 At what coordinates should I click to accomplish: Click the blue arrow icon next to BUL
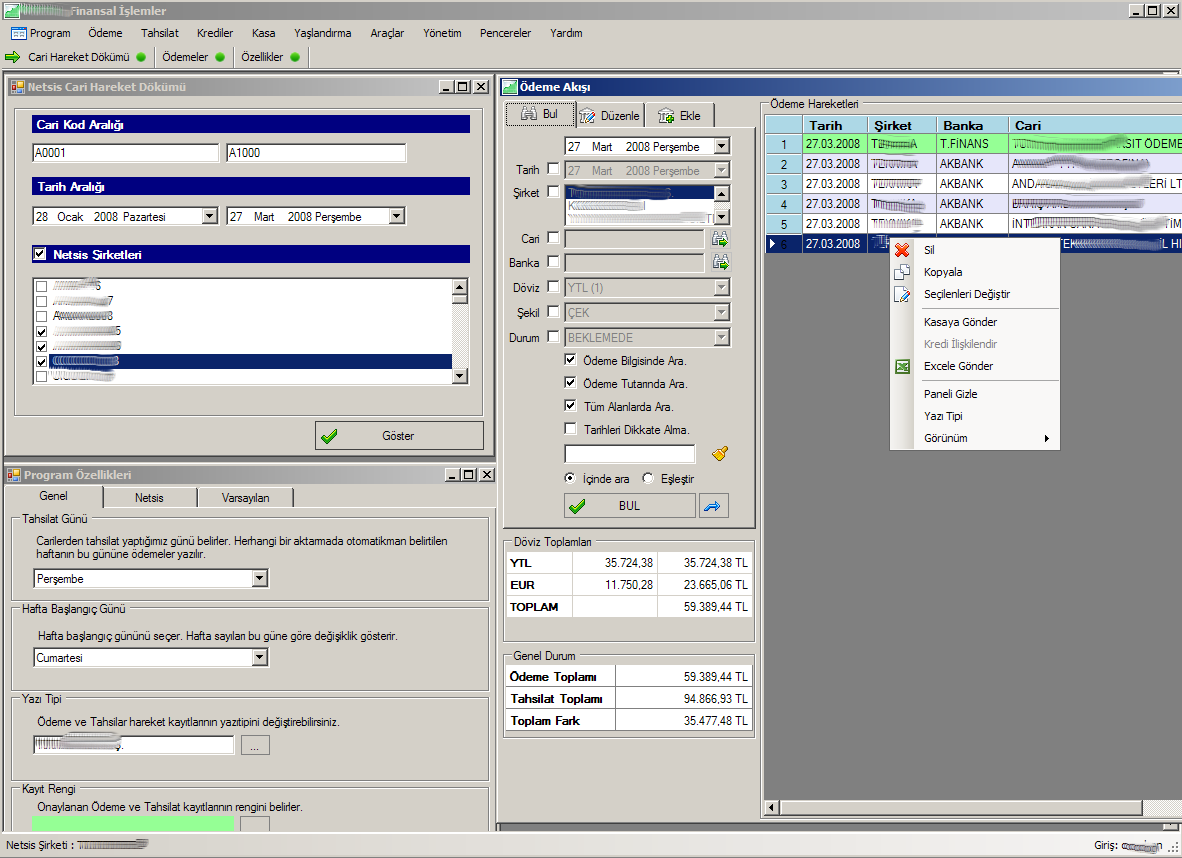pos(713,506)
